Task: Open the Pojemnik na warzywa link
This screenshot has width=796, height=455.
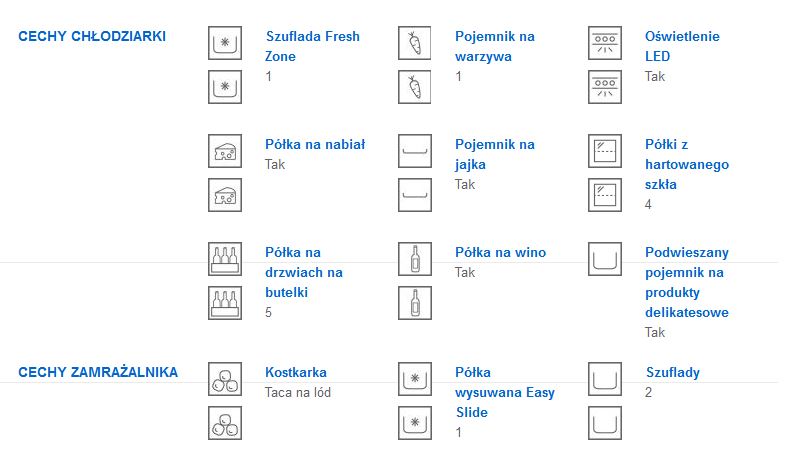Action: point(494,46)
